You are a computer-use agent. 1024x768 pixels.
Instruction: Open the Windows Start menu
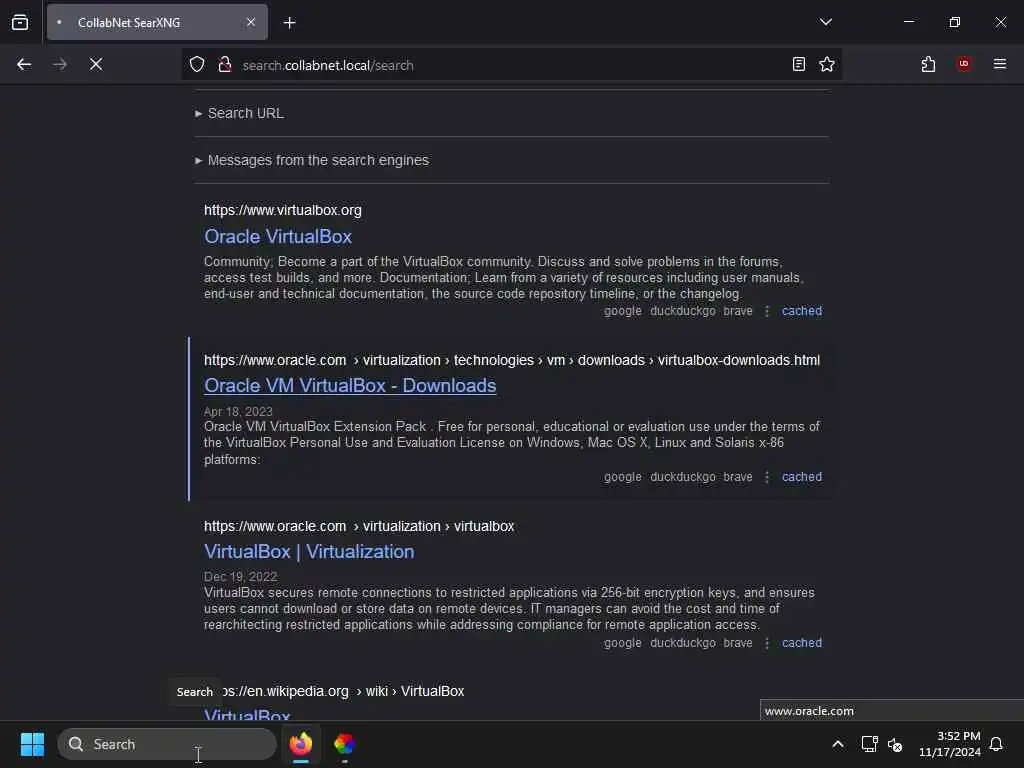(32, 744)
